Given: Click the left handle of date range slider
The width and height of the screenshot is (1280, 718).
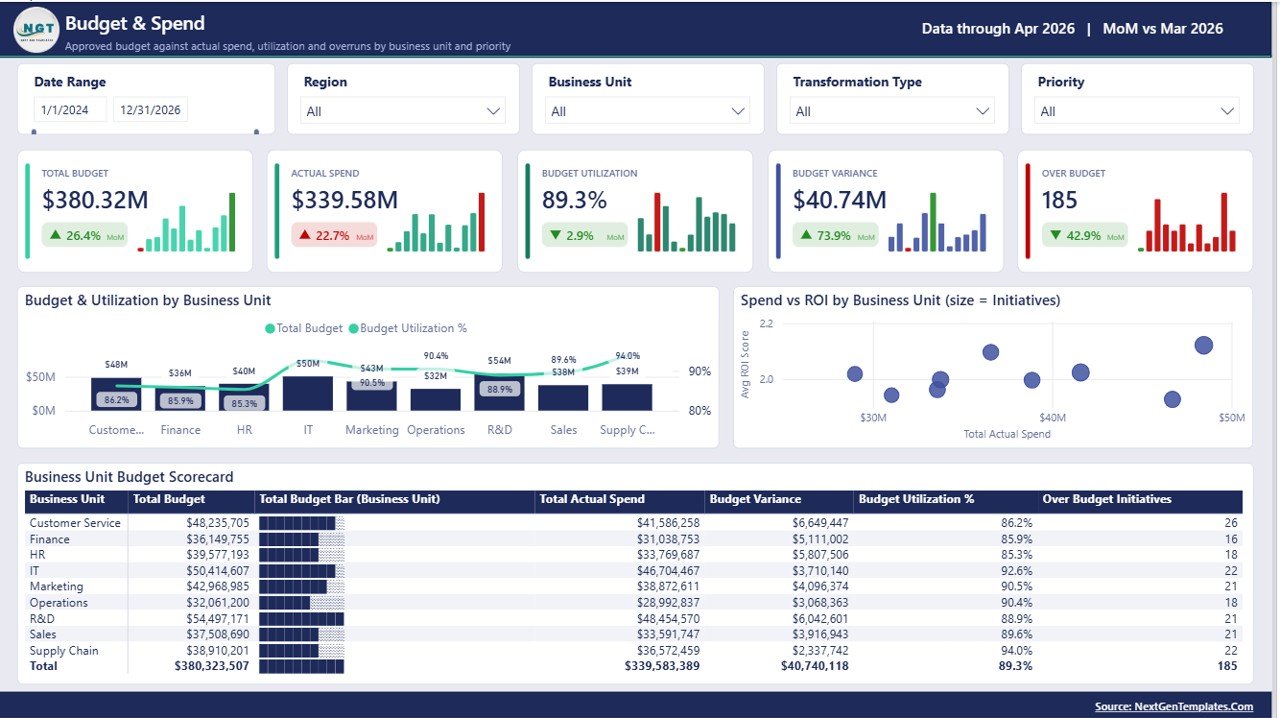Looking at the screenshot, I should pos(34,131).
